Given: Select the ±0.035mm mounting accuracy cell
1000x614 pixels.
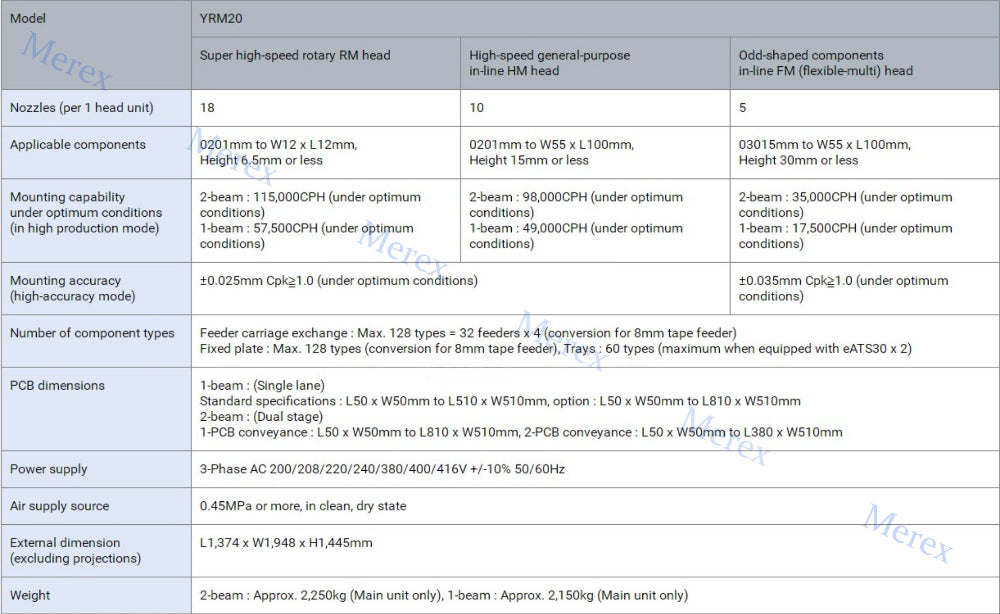Looking at the screenshot, I should click(x=843, y=288).
